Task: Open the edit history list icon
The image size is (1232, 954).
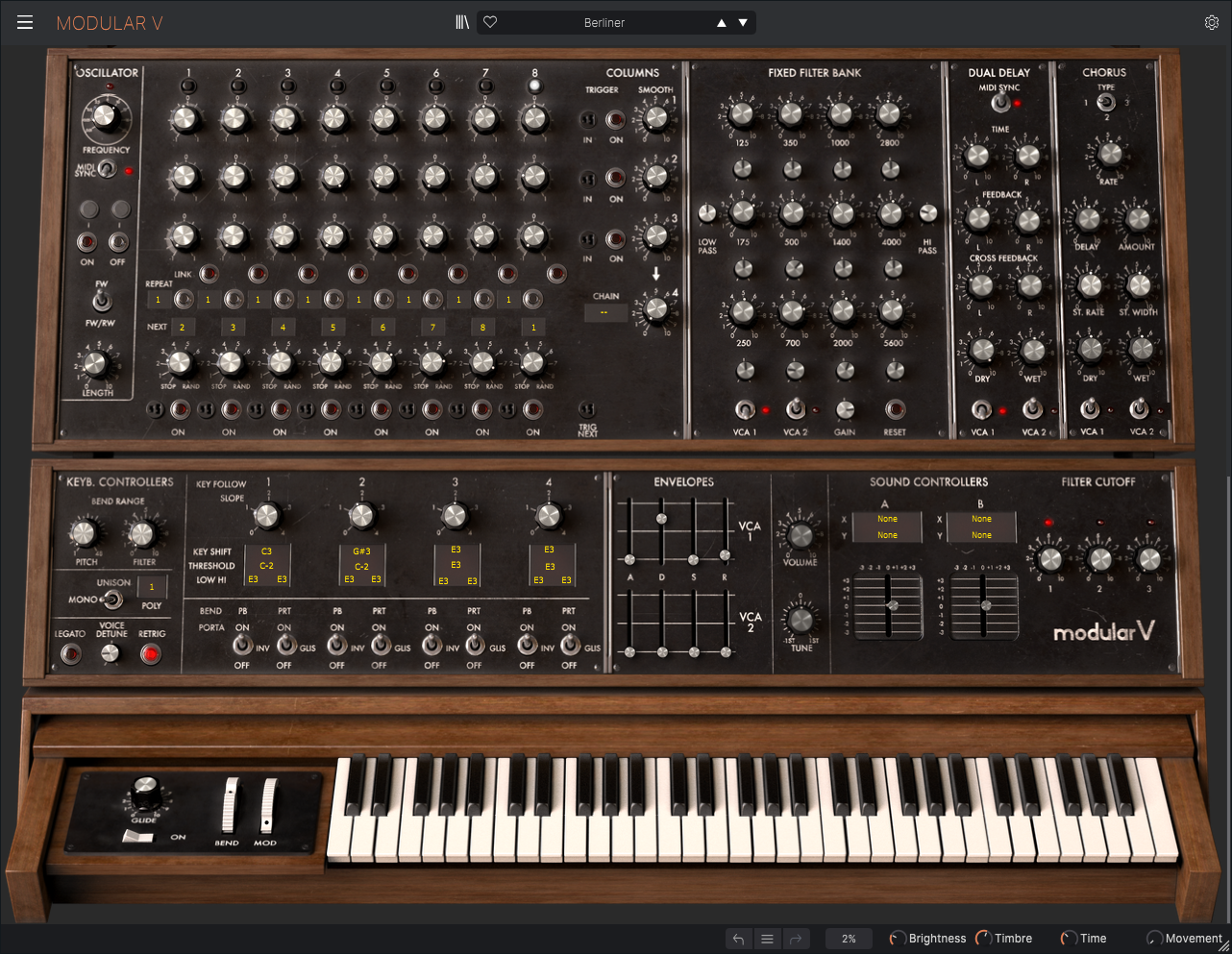Action: point(767,939)
